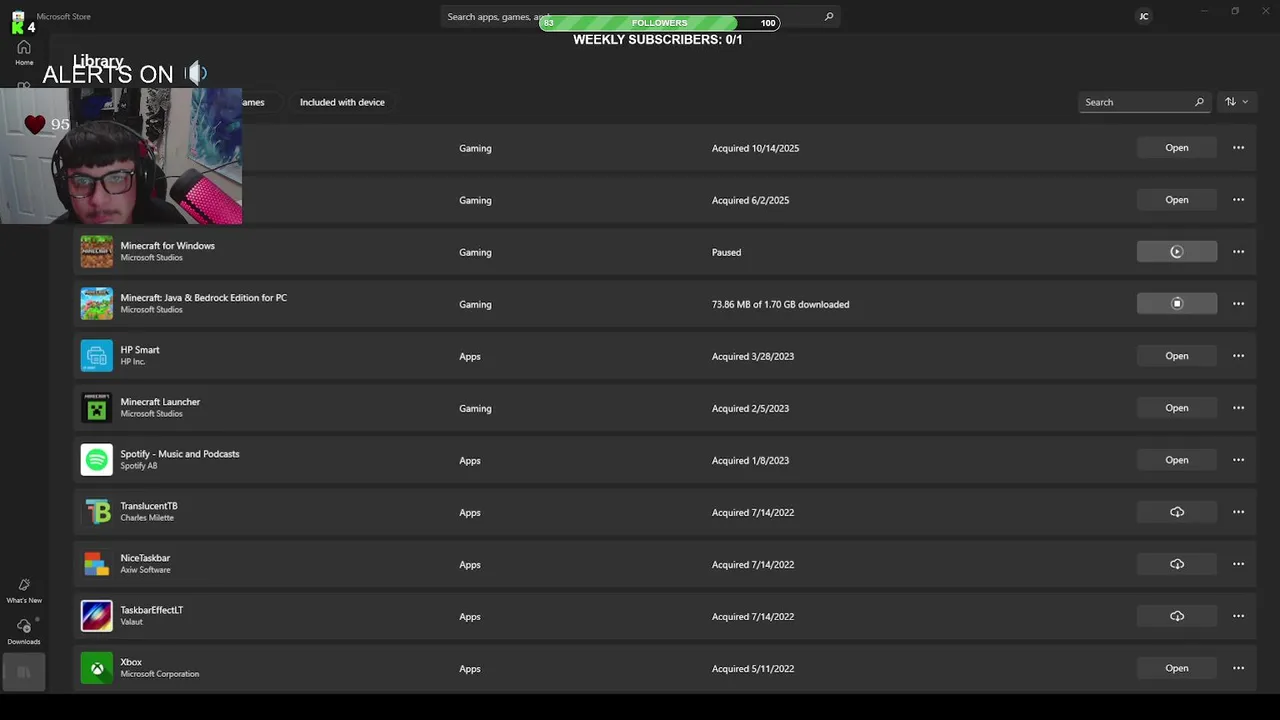Select the Included with device filter
This screenshot has height=720, width=1280.
(x=342, y=102)
